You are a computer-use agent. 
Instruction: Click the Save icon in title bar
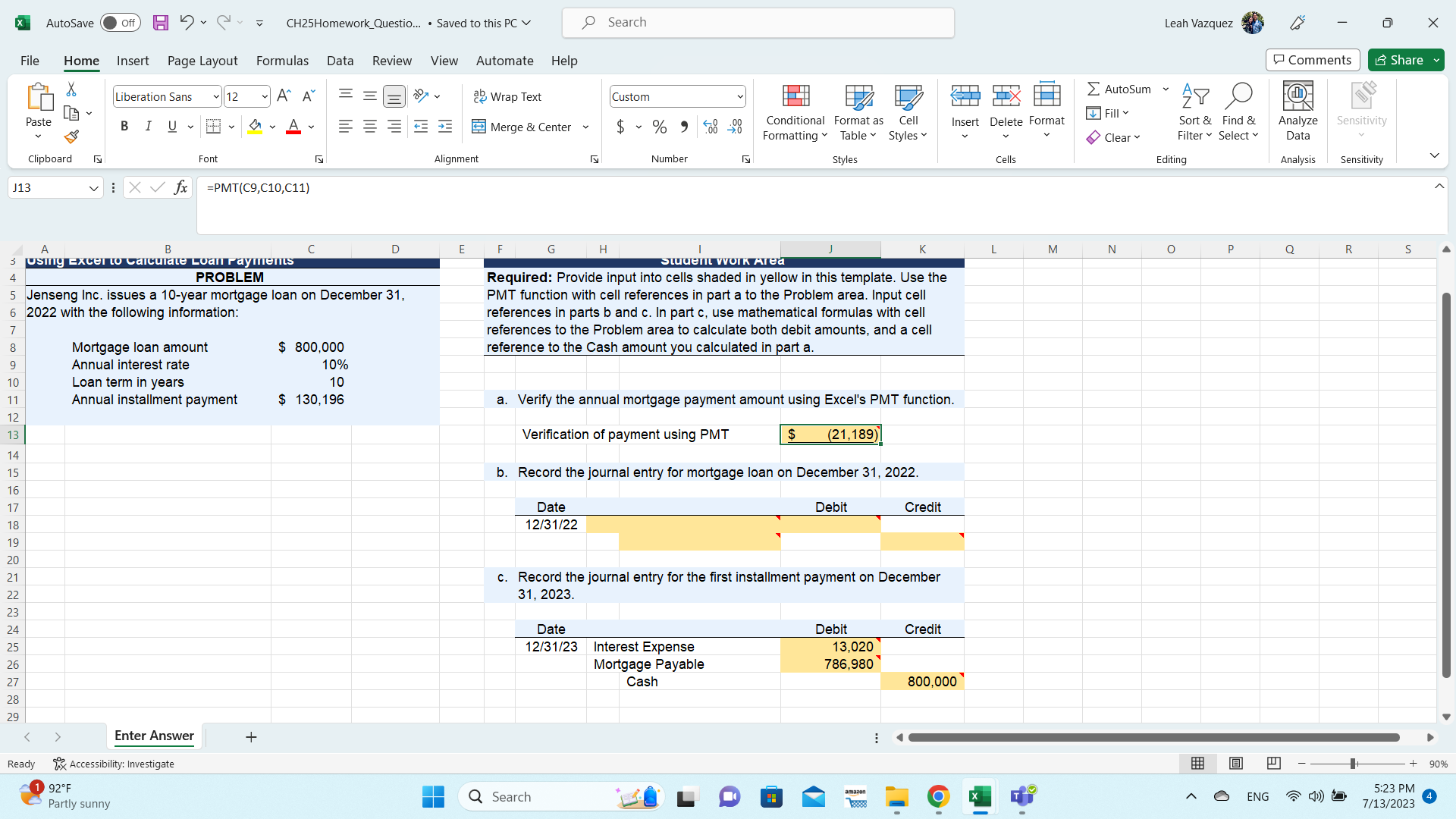[160, 23]
